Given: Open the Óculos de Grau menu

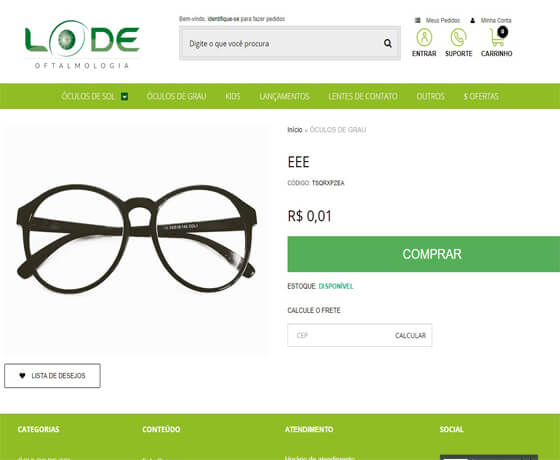Looking at the screenshot, I should (176, 96).
